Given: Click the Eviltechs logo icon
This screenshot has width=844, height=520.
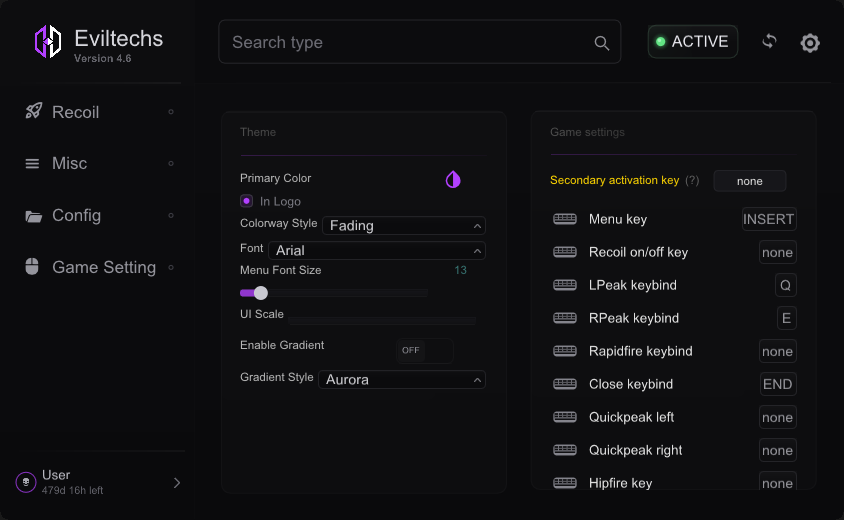Looking at the screenshot, I should [48, 41].
